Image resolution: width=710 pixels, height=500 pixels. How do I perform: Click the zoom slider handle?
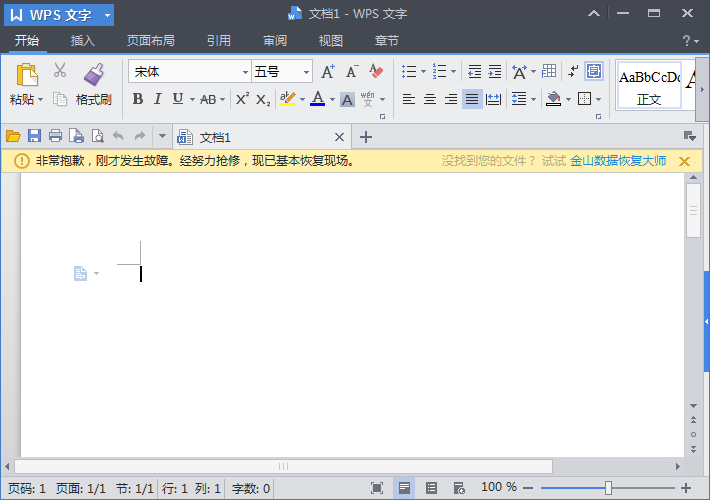tap(608, 488)
